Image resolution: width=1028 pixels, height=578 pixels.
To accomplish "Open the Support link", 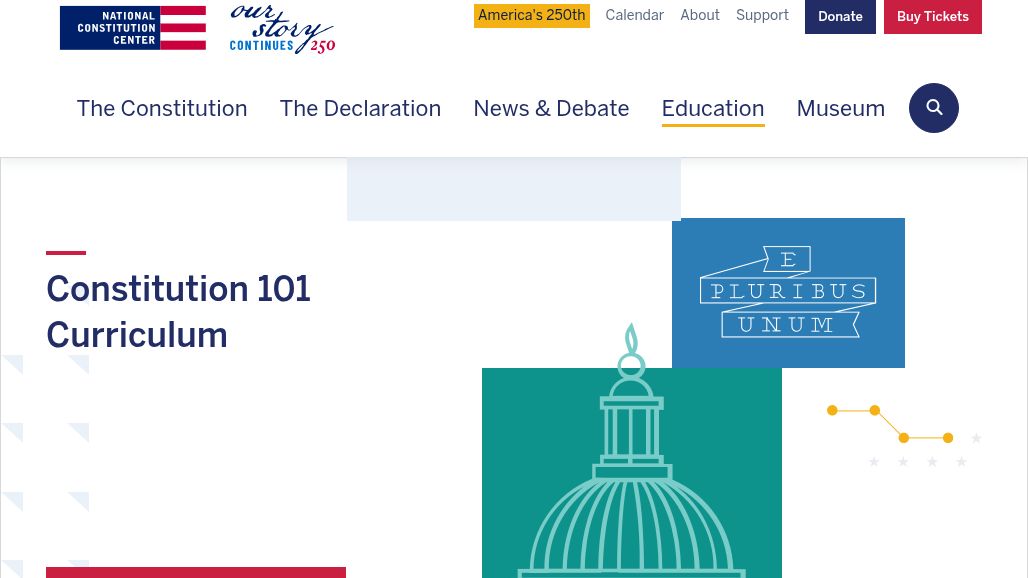I will (x=762, y=16).
